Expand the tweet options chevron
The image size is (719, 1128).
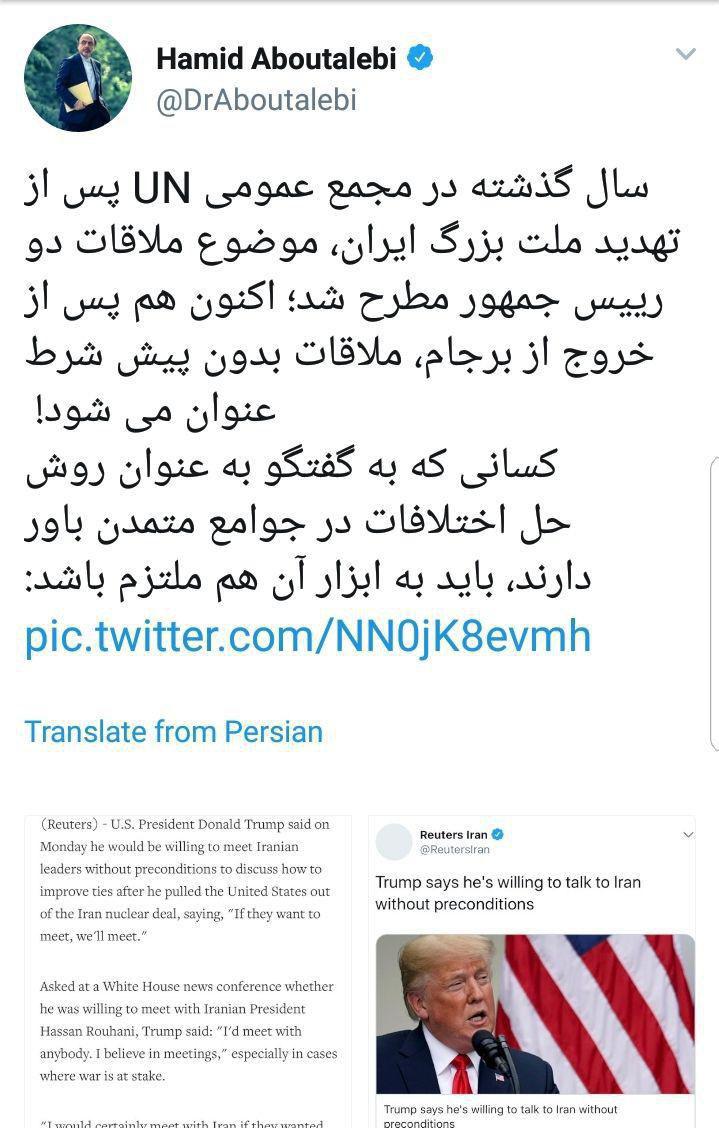685,54
